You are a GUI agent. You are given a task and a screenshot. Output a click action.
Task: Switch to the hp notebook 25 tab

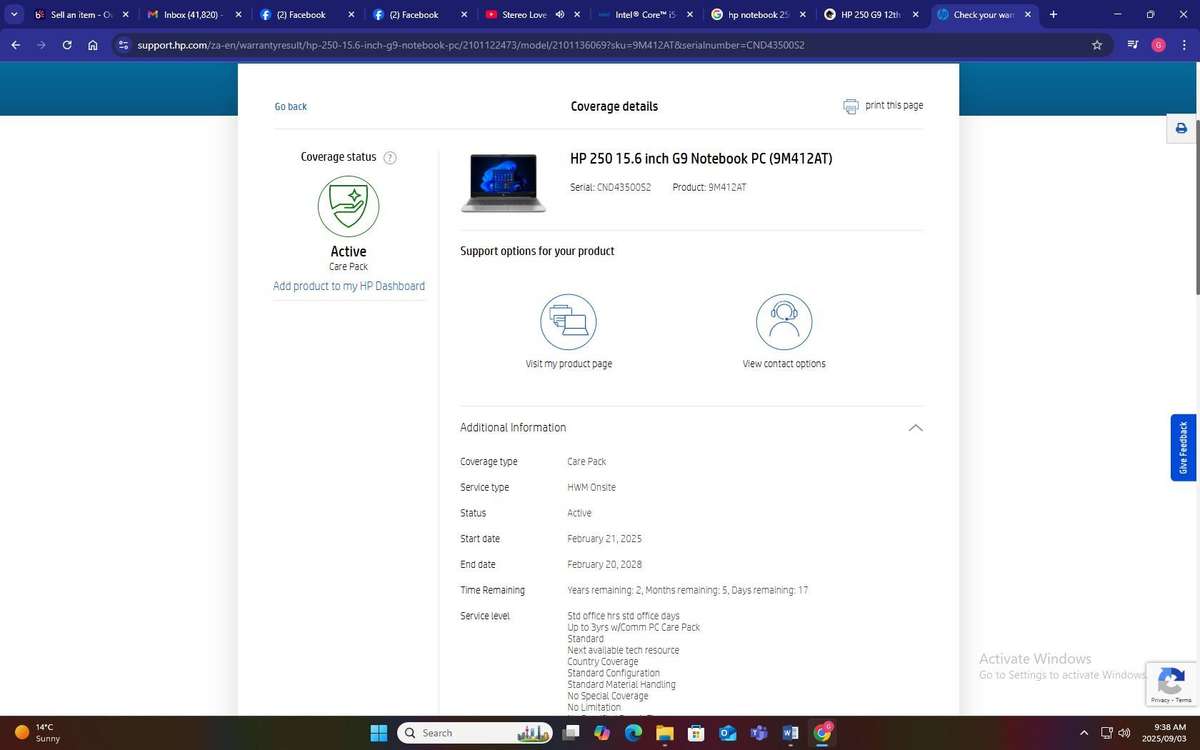tap(758, 14)
